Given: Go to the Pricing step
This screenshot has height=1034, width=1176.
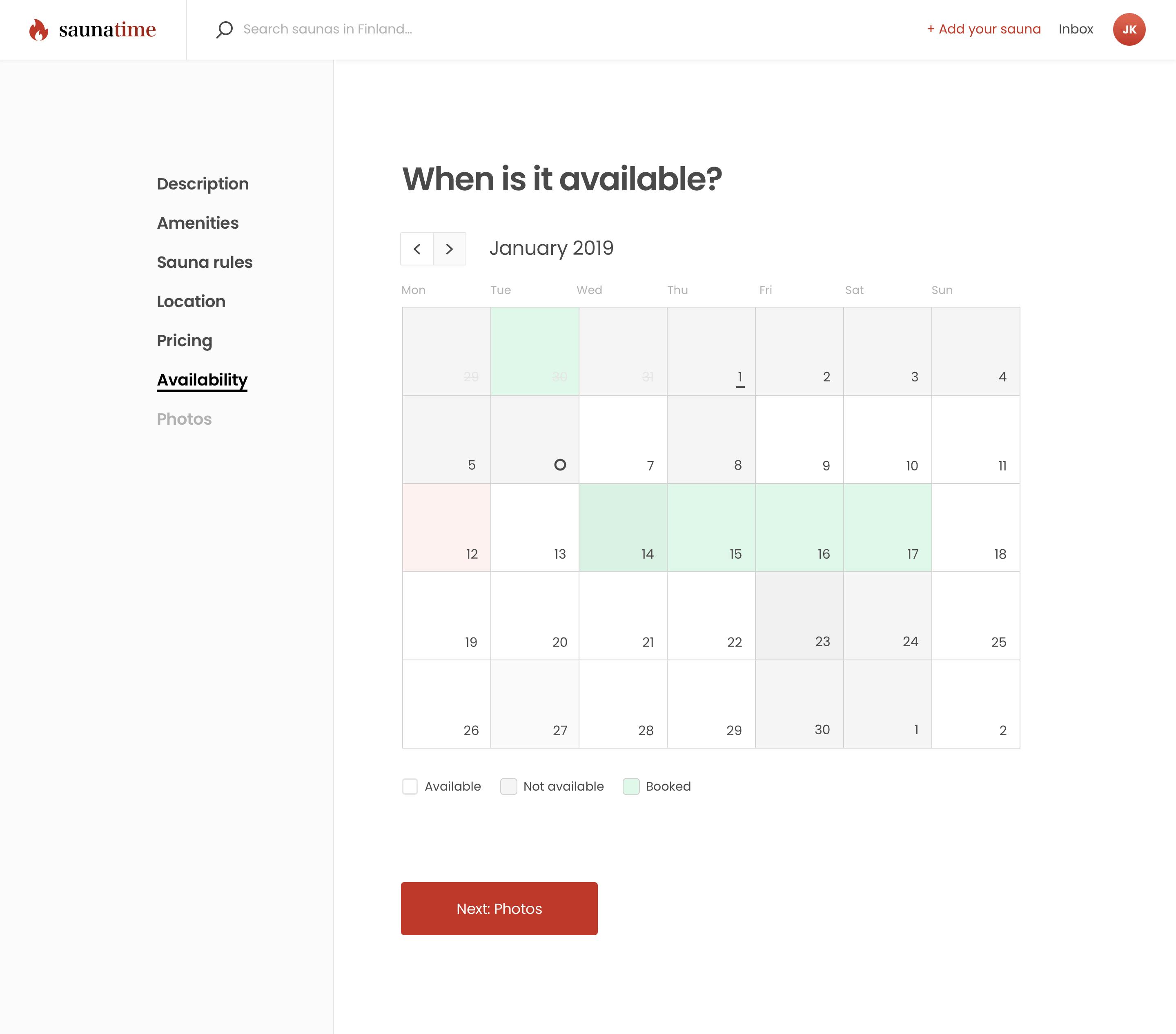Looking at the screenshot, I should pyautogui.click(x=185, y=341).
